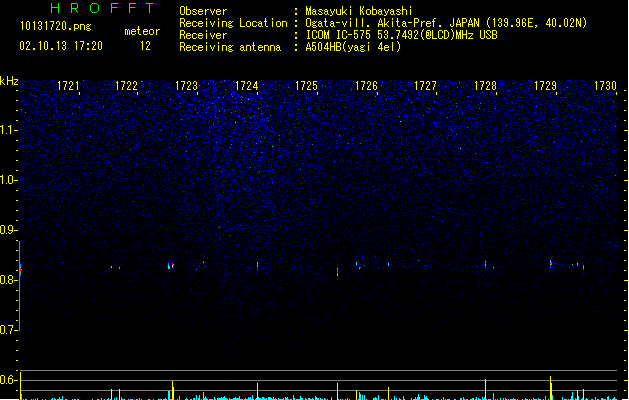Click the 1725 time marker
The height and width of the screenshot is (400, 629).
tap(306, 86)
